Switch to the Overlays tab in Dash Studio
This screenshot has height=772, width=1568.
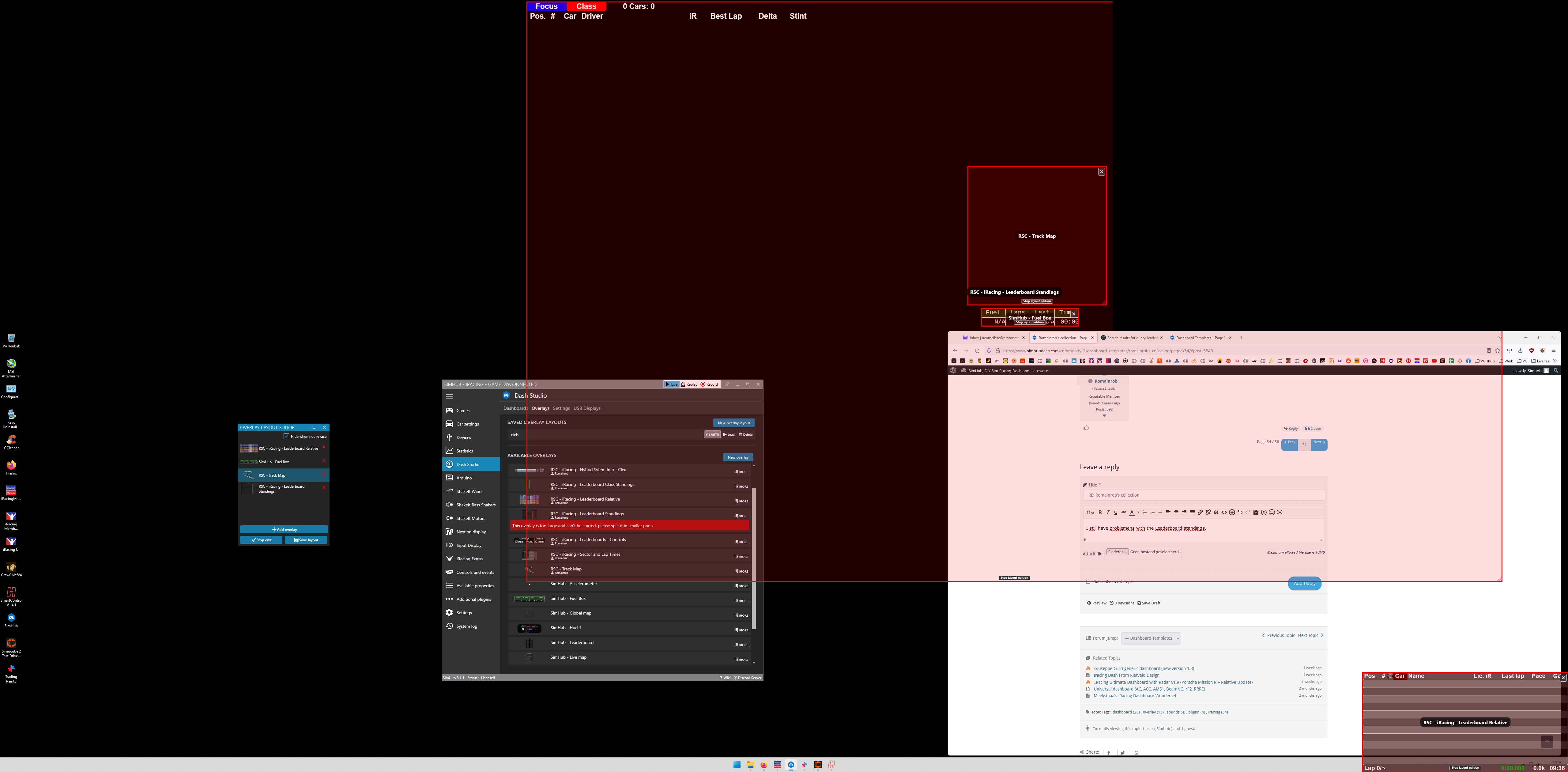click(x=541, y=409)
